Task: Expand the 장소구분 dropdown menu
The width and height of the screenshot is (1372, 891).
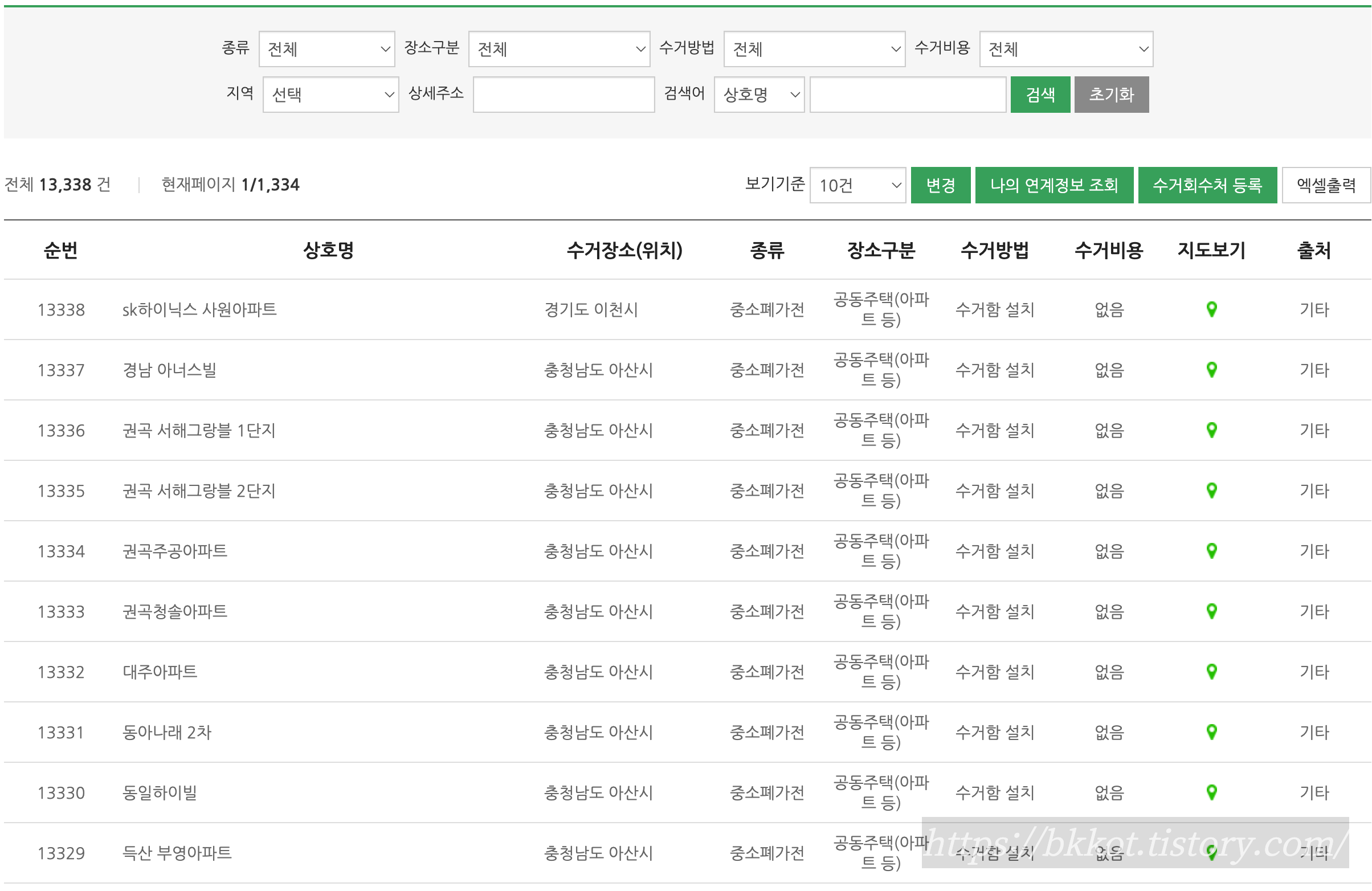Action: [558, 50]
